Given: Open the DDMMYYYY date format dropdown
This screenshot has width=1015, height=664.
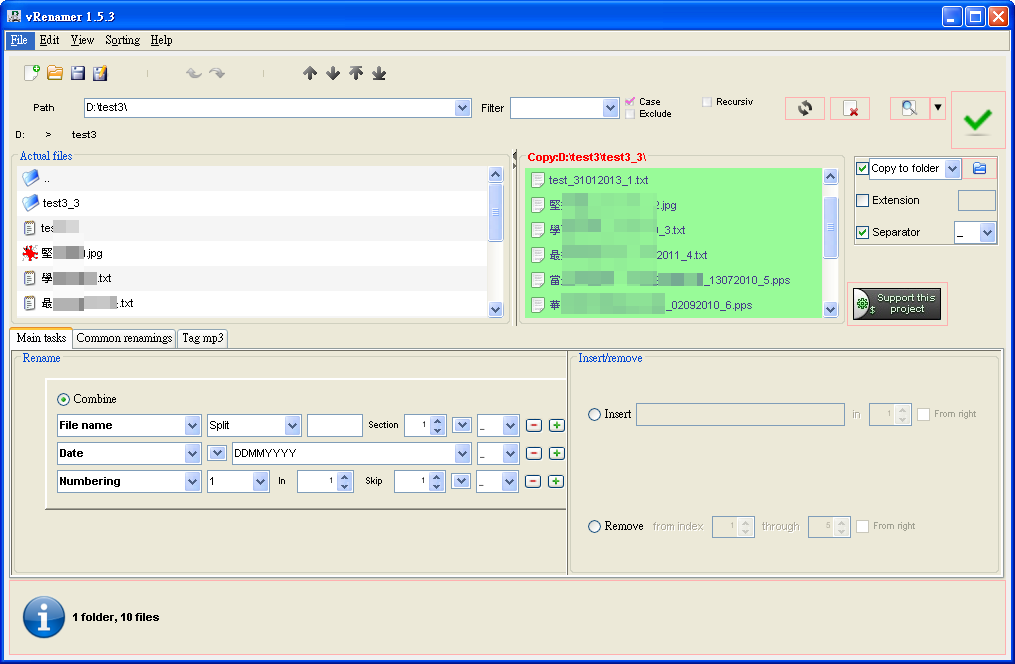Looking at the screenshot, I should point(462,453).
